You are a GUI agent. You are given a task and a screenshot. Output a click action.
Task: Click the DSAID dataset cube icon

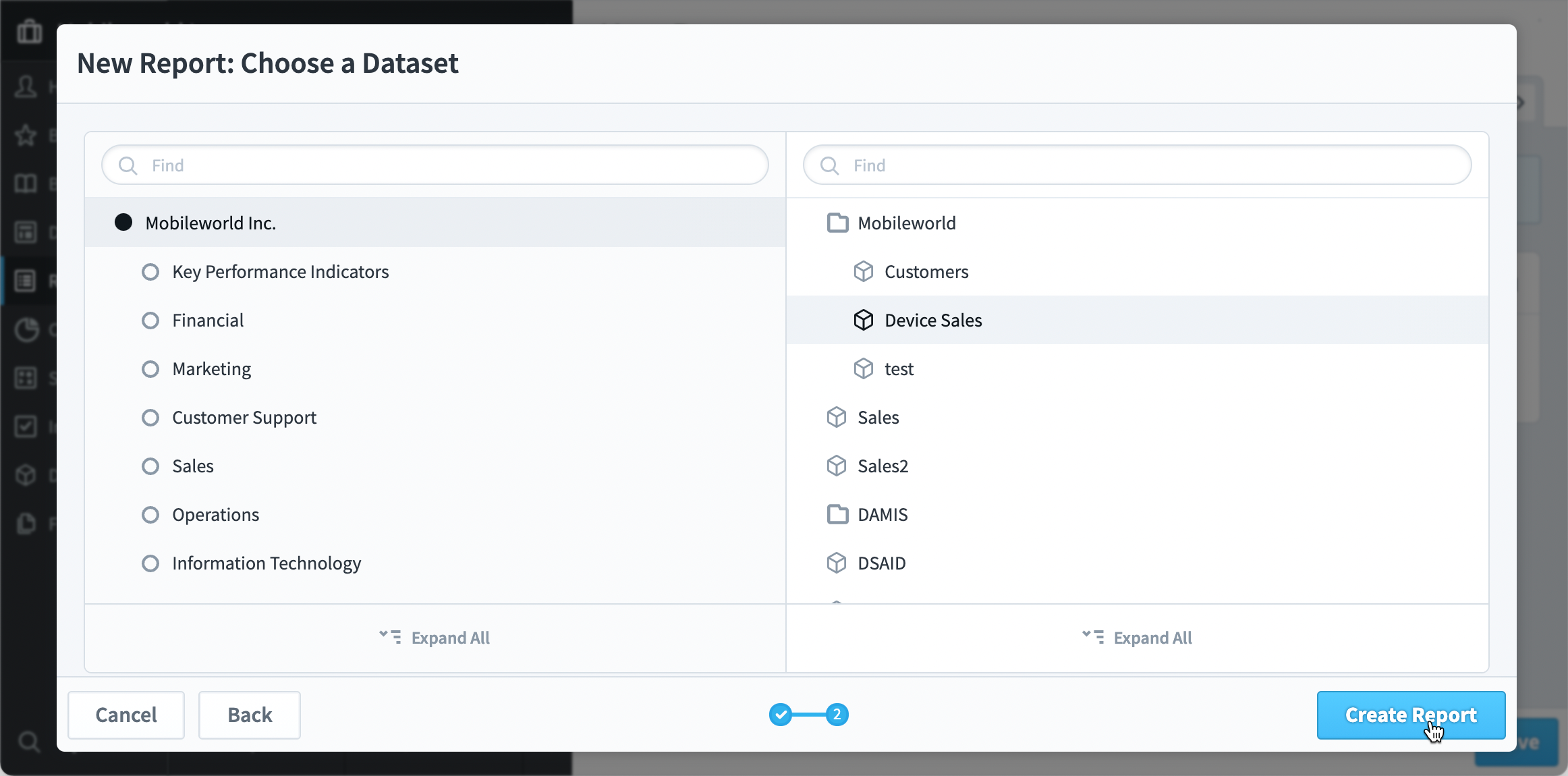click(x=837, y=563)
